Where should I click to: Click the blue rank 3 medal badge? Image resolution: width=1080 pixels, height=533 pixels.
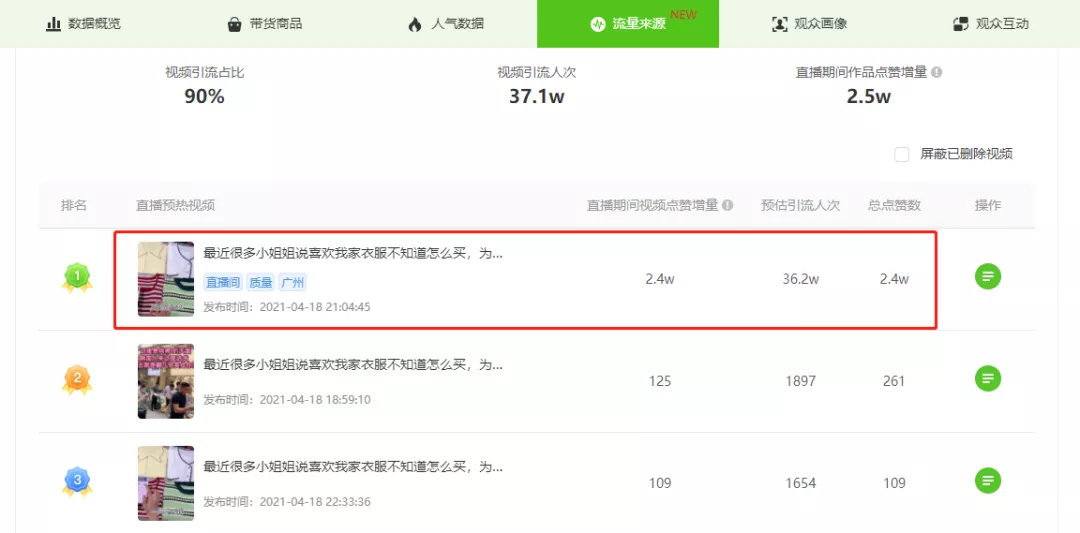click(x=76, y=482)
